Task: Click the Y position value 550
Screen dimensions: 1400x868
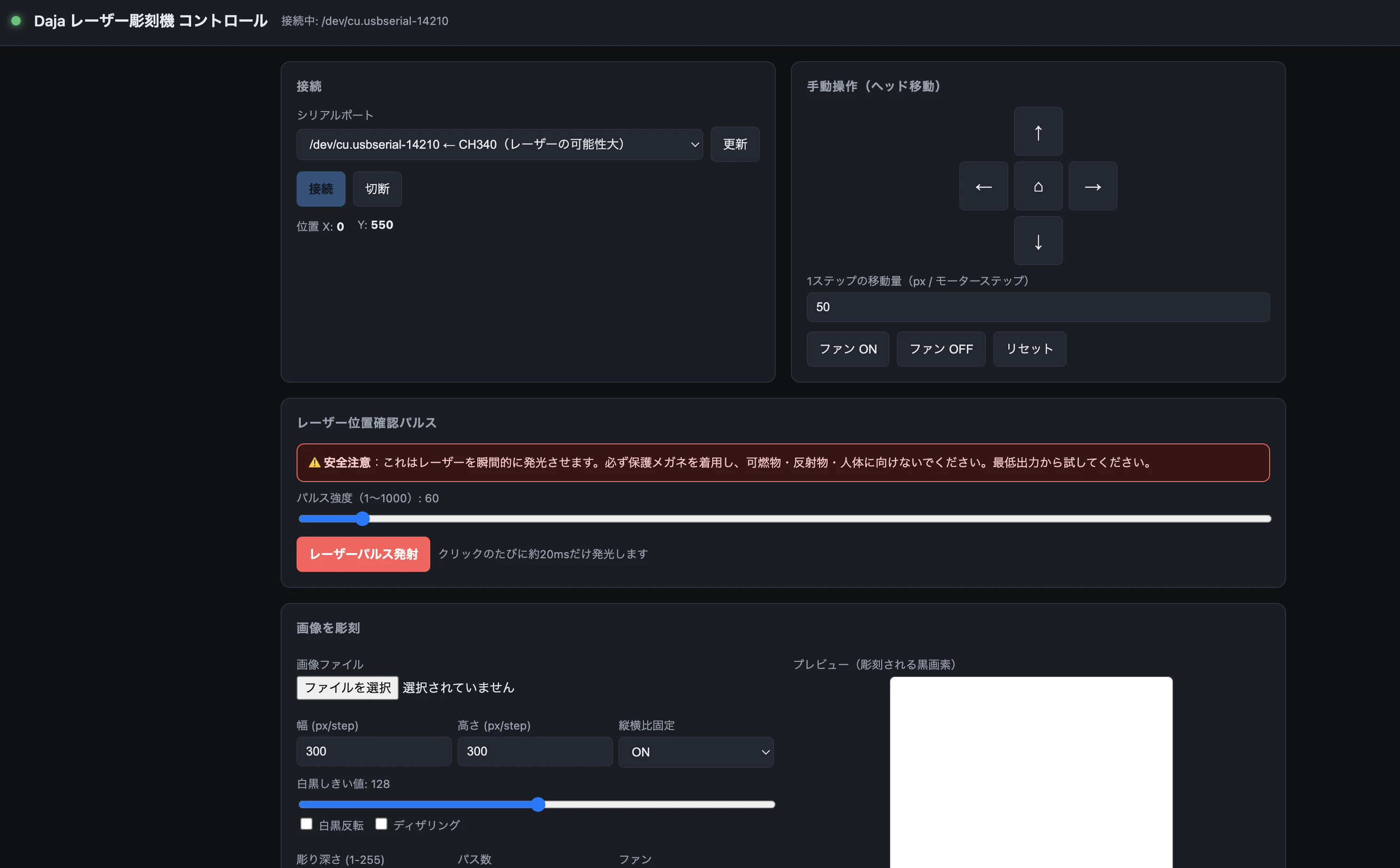Action: coord(382,225)
